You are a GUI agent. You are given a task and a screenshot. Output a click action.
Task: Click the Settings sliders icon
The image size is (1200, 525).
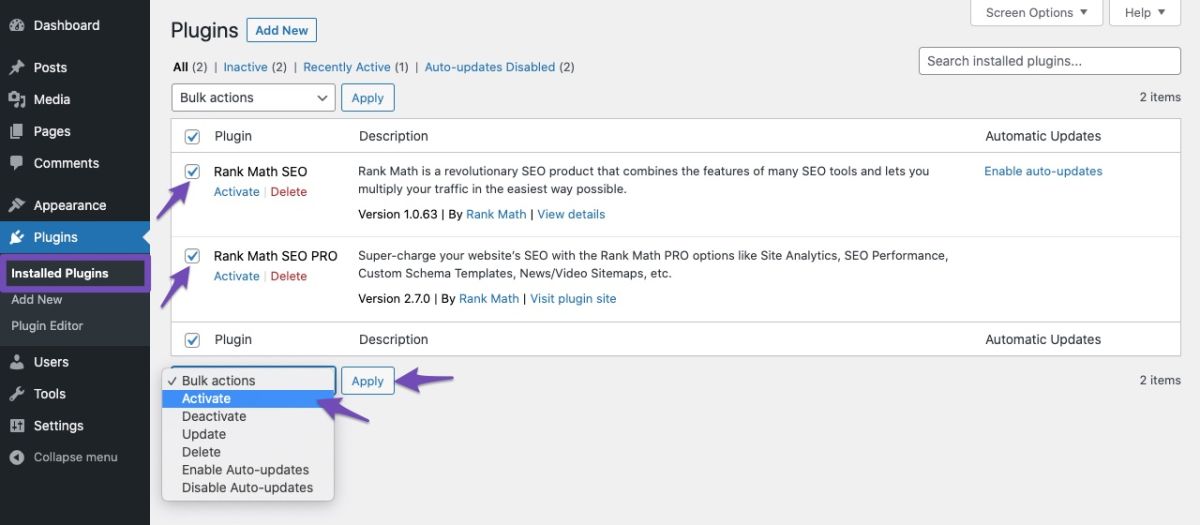17,426
